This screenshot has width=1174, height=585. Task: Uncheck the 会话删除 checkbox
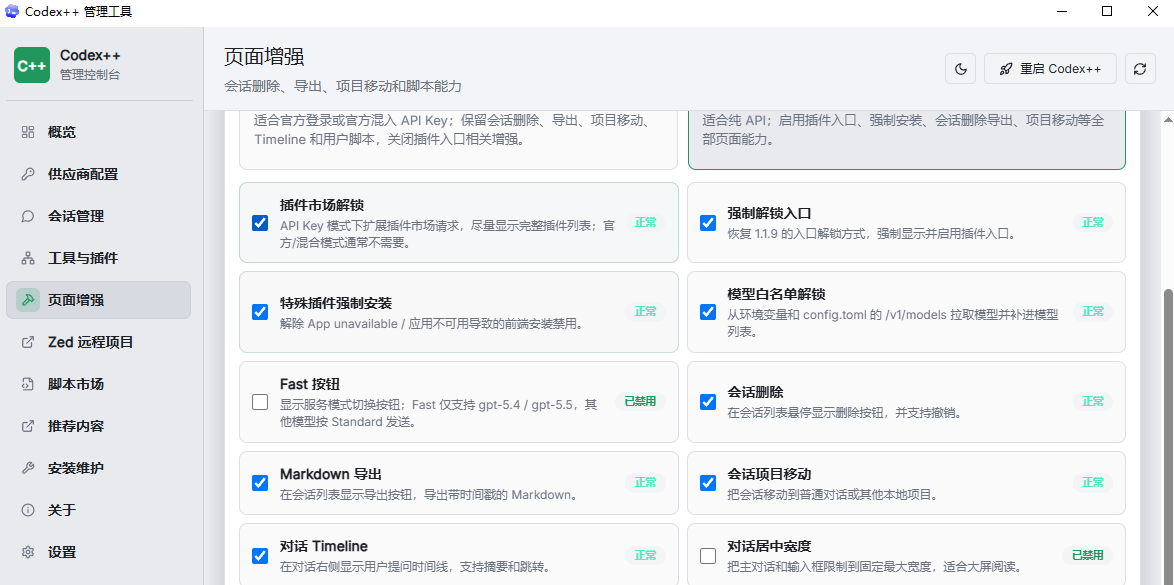pyautogui.click(x=708, y=402)
